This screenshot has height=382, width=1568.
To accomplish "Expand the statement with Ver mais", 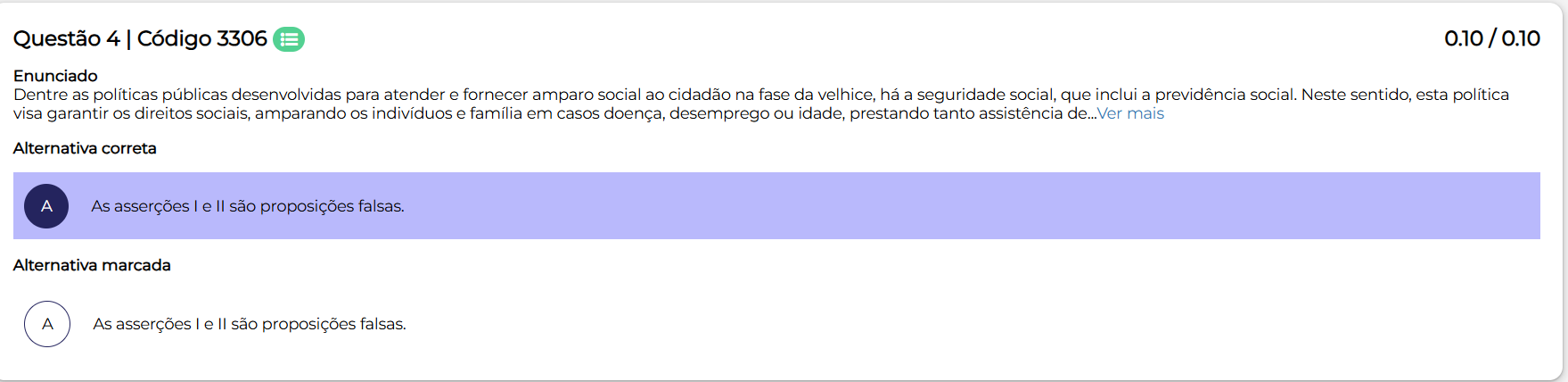I will [x=1130, y=113].
